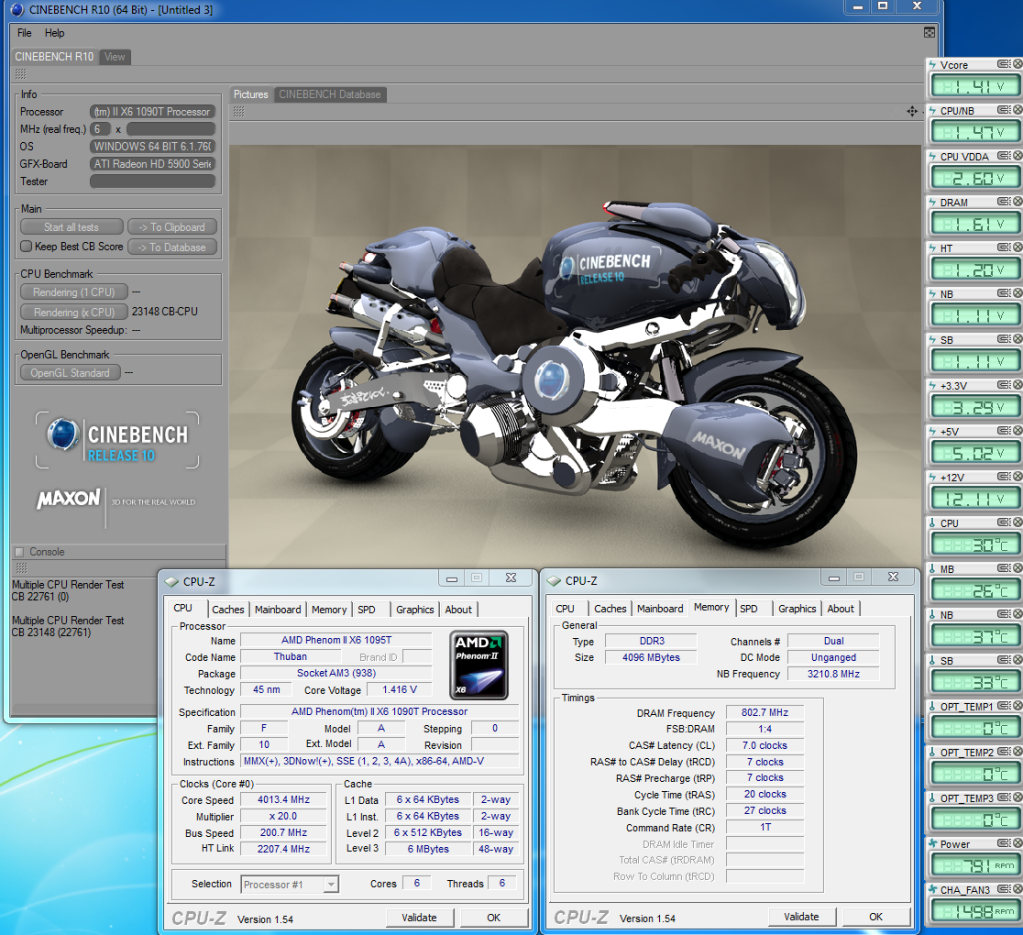Click the name value "AMD Phenom II X6 1095T"
Image resolution: width=1023 pixels, height=935 pixels.
[x=337, y=640]
